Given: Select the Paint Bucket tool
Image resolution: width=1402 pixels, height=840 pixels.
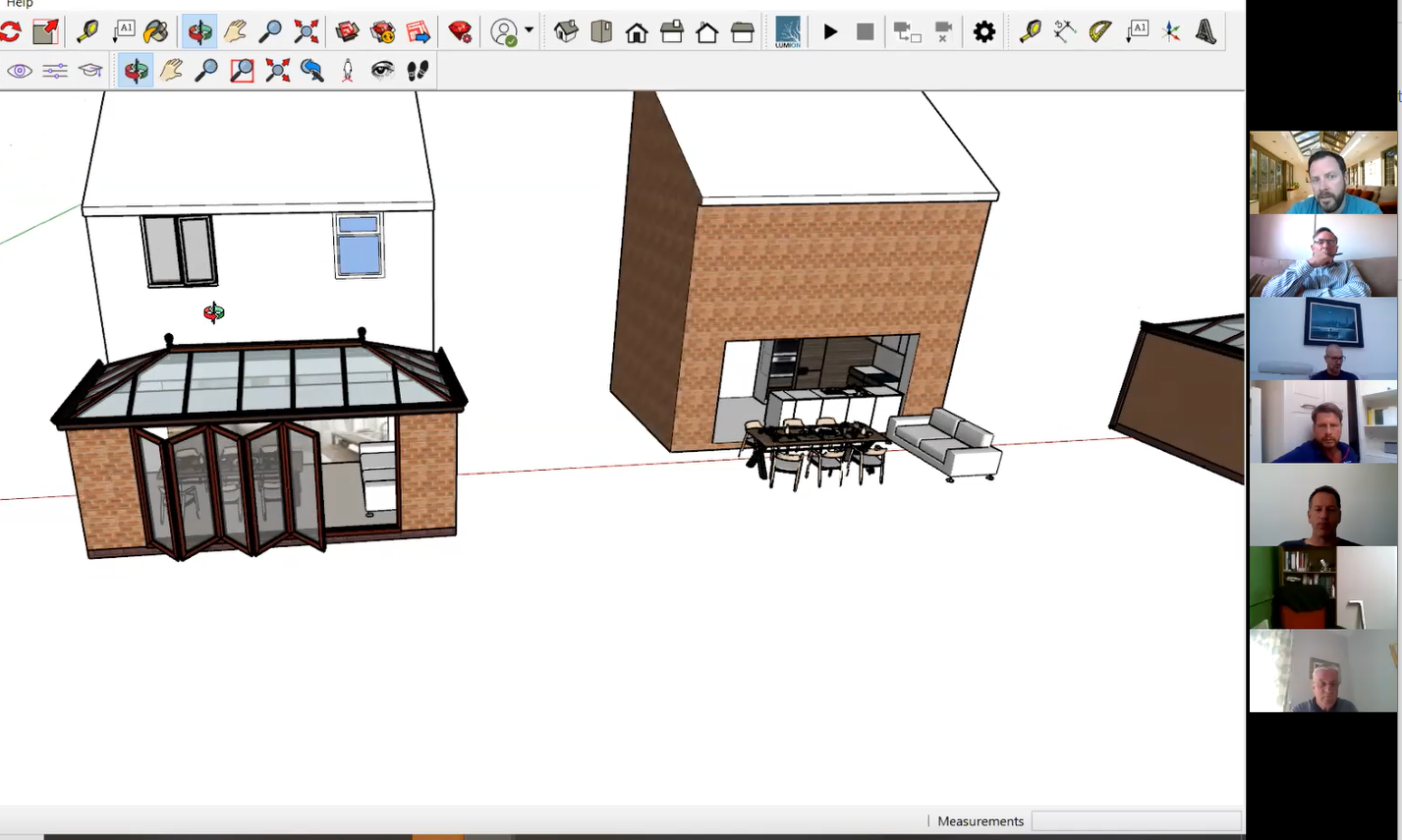Looking at the screenshot, I should point(155,31).
